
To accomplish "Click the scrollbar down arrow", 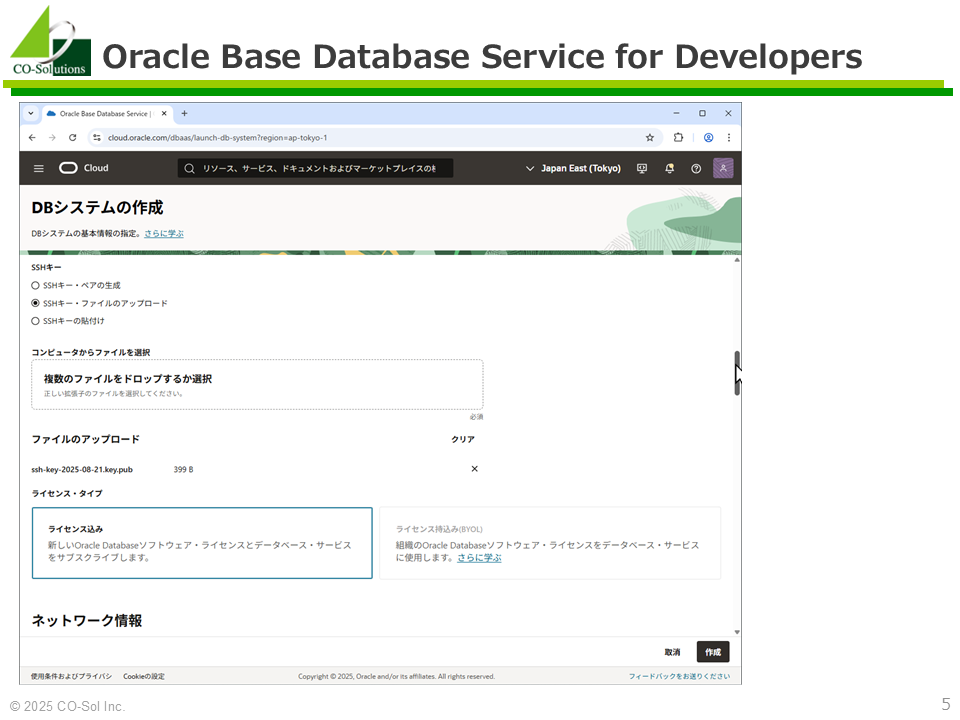I will click(737, 632).
